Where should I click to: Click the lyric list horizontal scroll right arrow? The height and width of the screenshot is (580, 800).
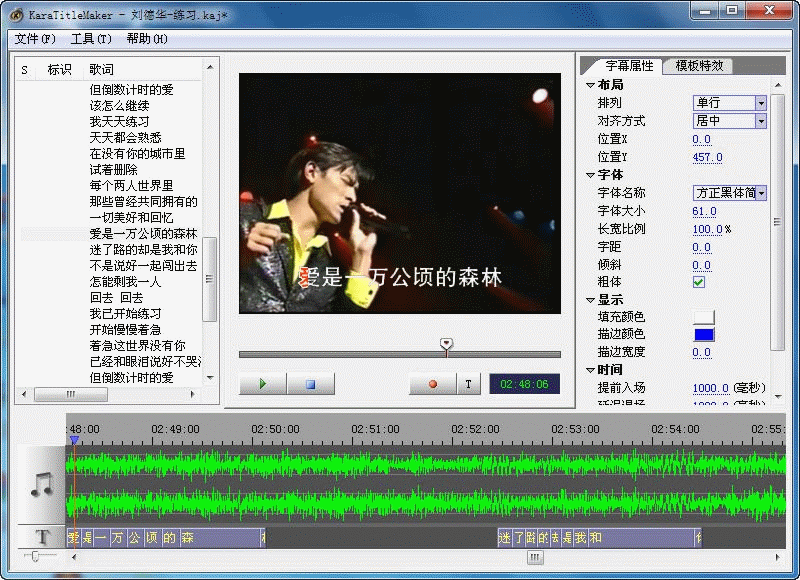pos(192,394)
